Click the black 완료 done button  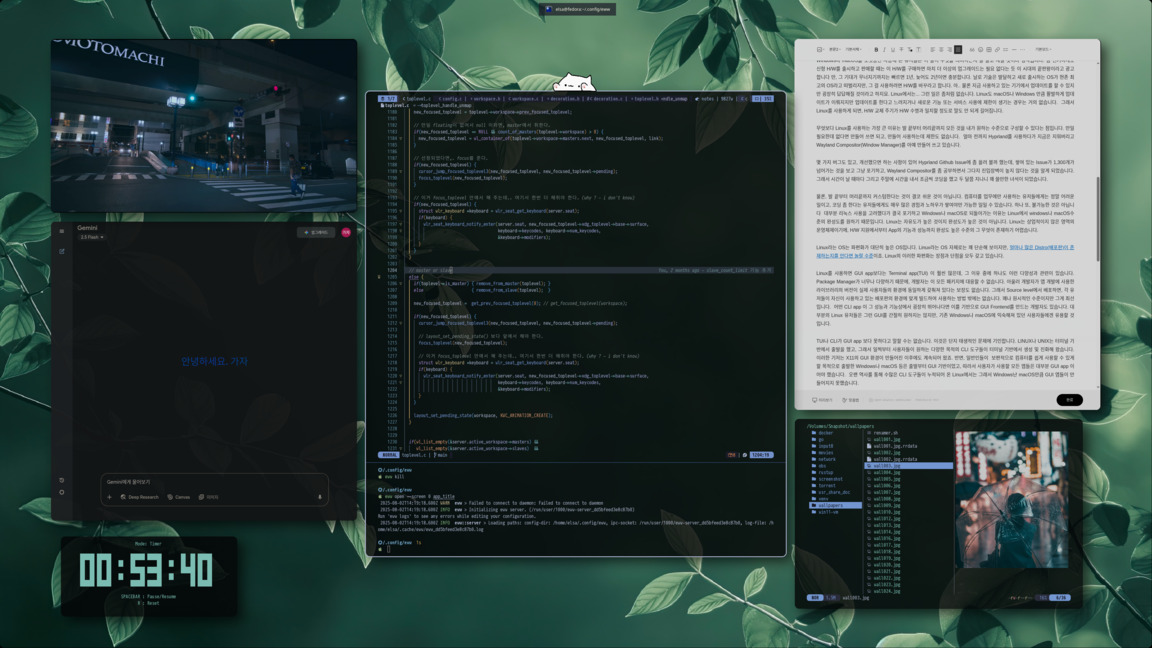click(1070, 400)
